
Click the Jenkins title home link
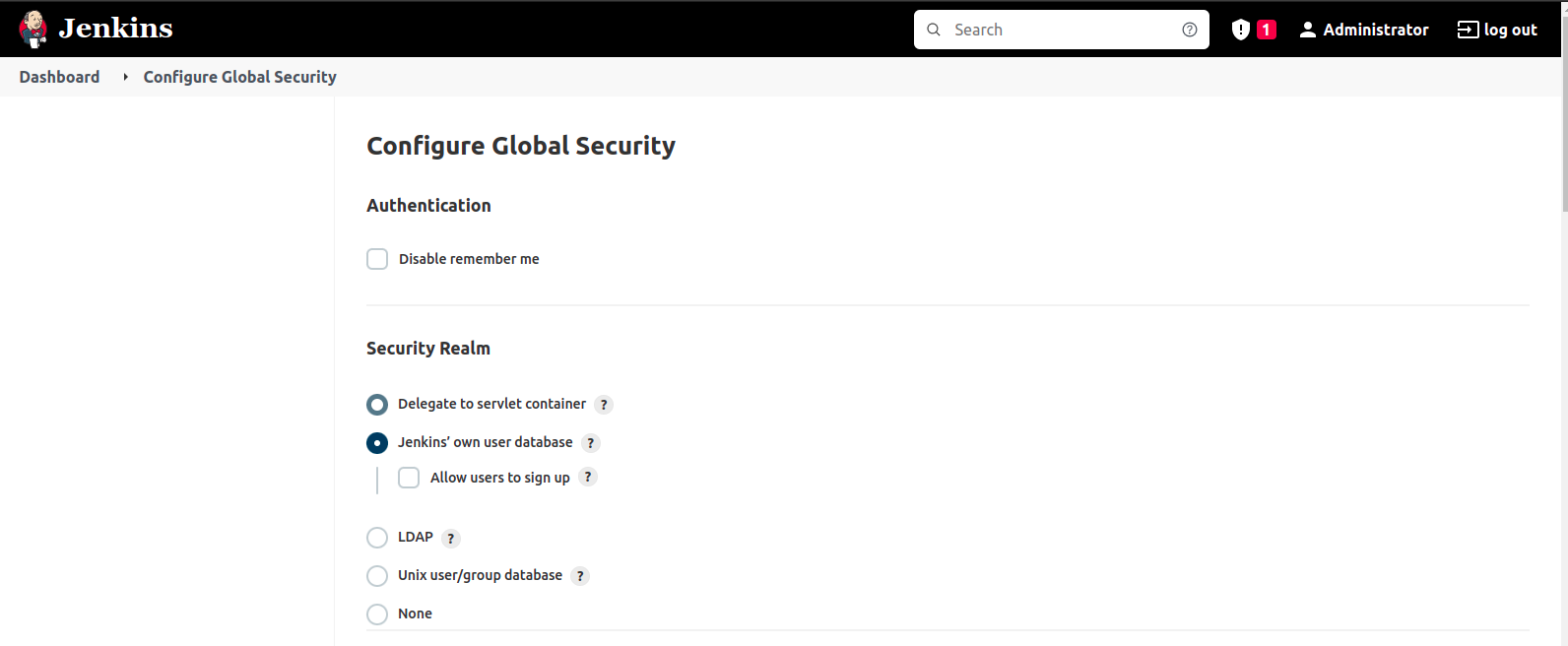click(115, 29)
